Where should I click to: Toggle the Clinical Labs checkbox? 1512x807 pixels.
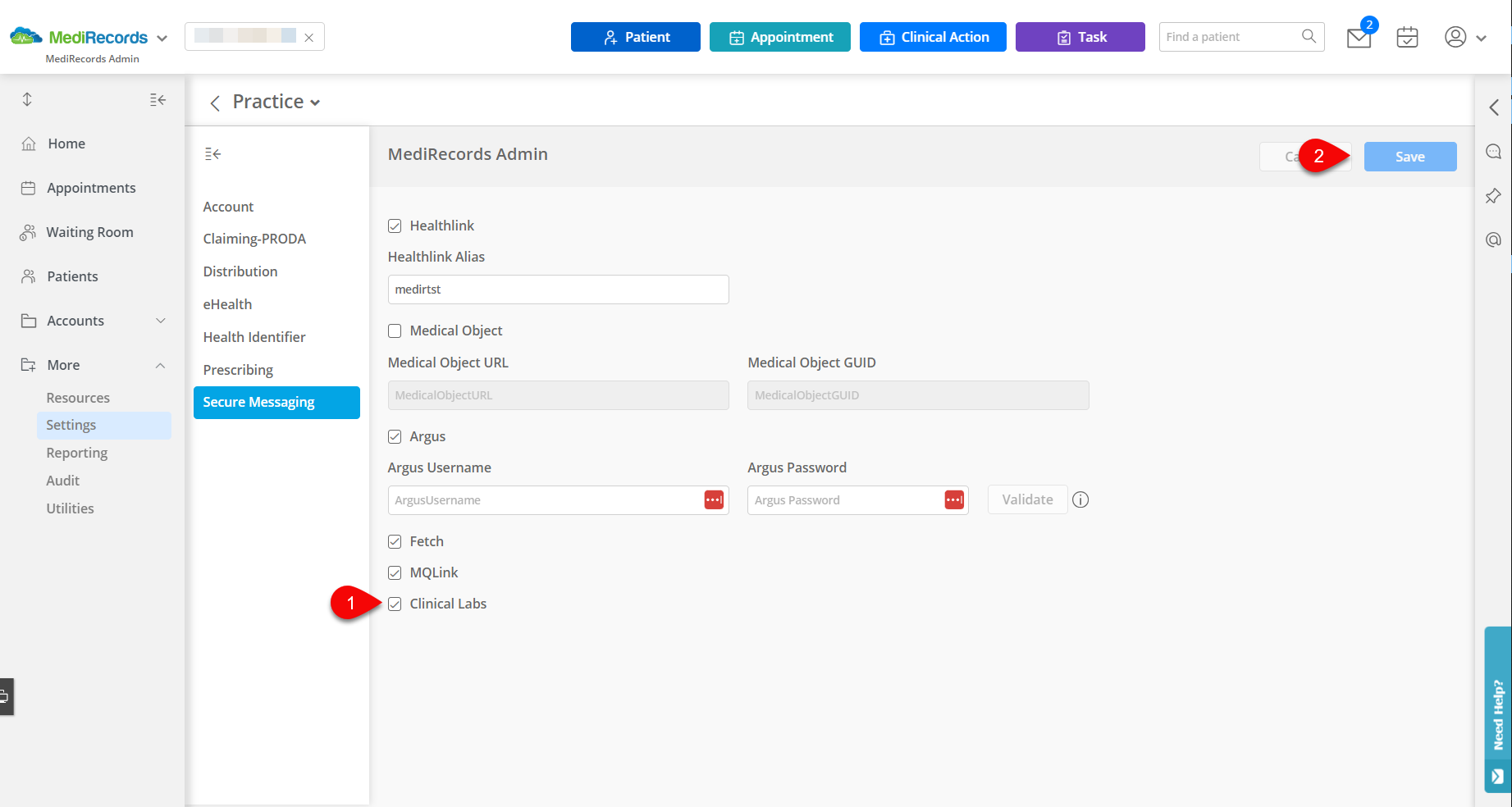395,604
